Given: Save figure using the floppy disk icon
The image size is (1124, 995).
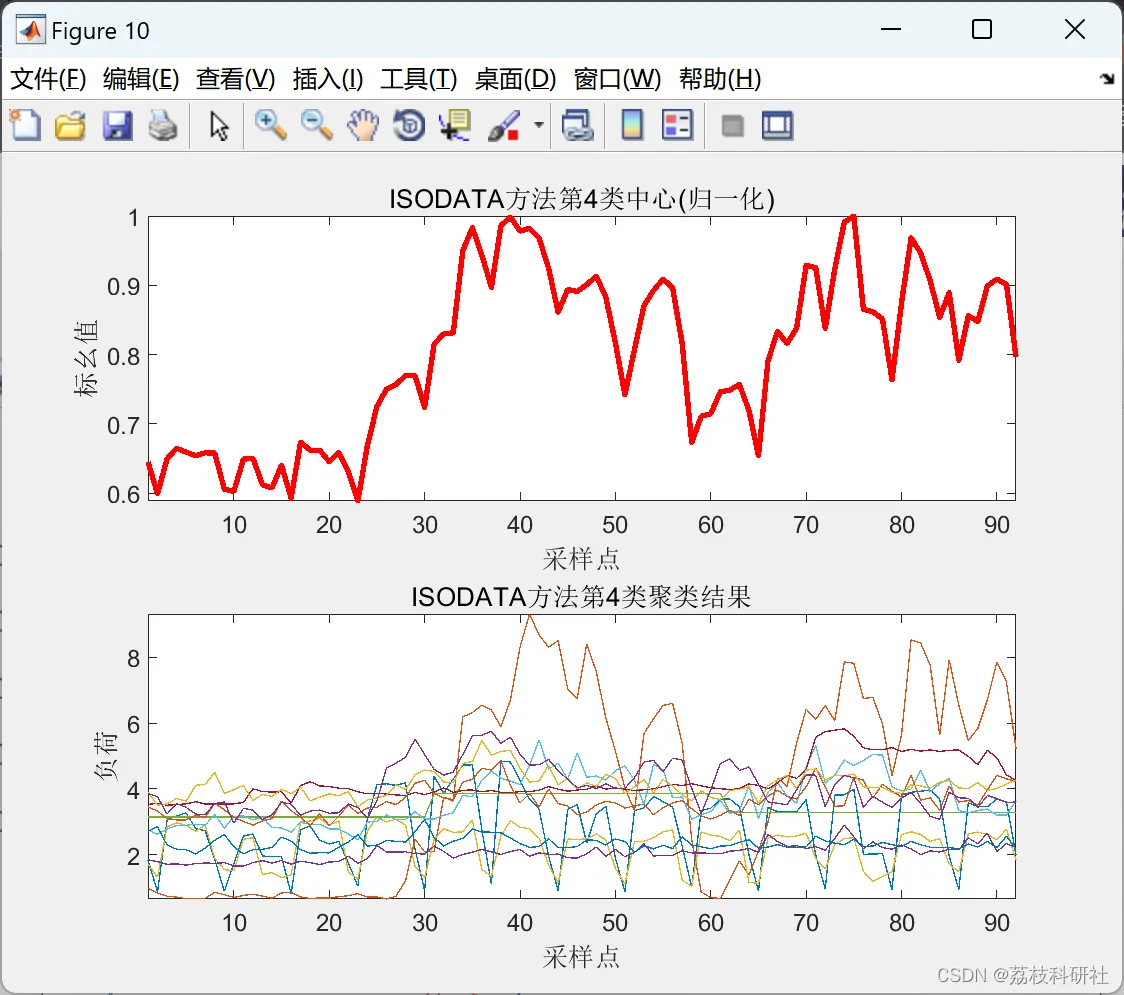Looking at the screenshot, I should 117,126.
